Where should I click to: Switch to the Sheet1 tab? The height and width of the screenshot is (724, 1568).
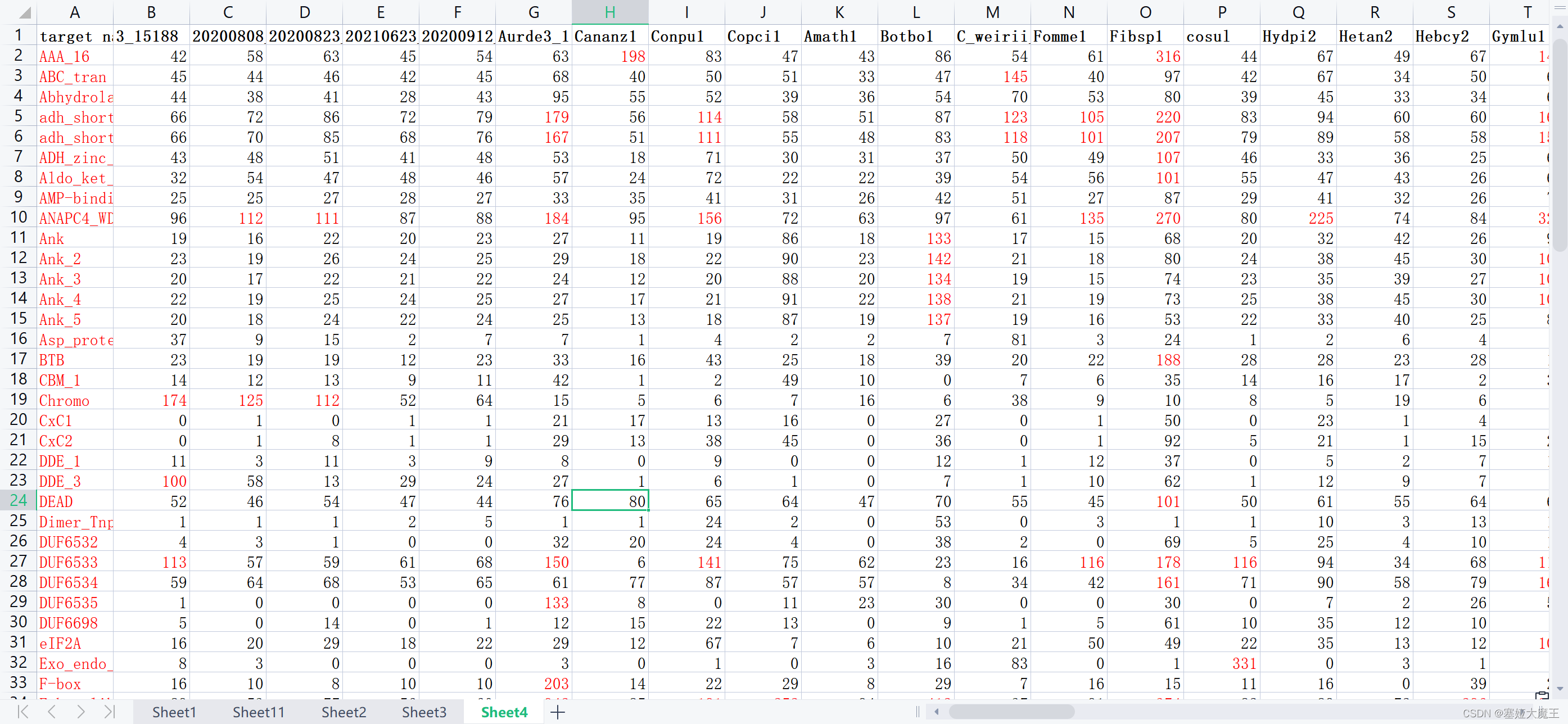(174, 711)
